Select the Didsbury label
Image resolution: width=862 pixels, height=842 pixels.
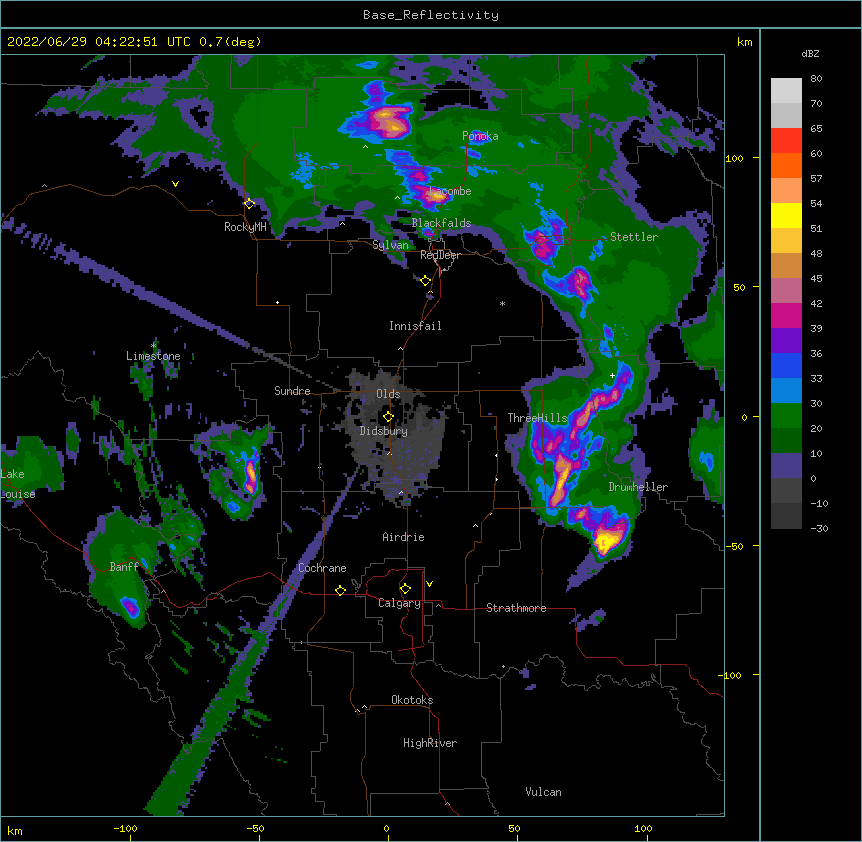(384, 431)
